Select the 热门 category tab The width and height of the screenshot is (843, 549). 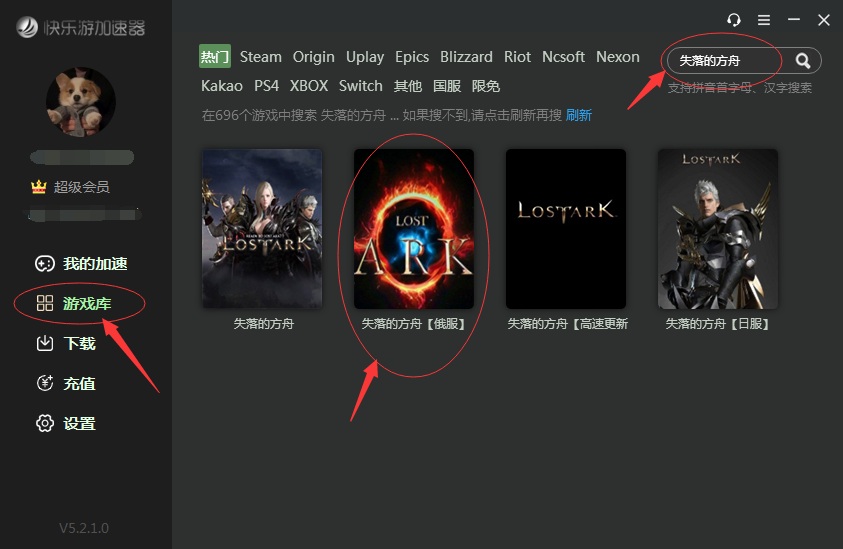[215, 56]
